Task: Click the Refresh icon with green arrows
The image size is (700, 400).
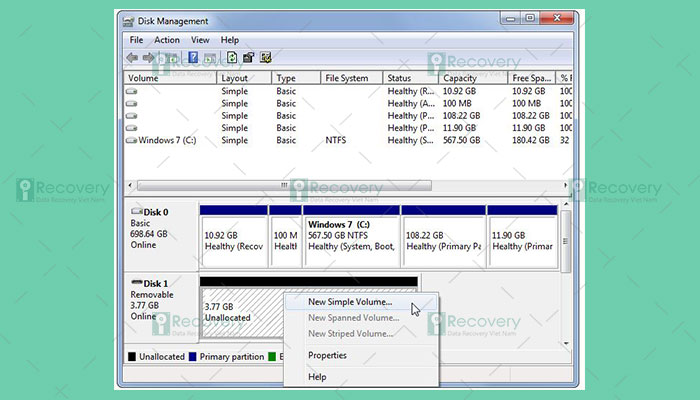Action: coord(232,57)
